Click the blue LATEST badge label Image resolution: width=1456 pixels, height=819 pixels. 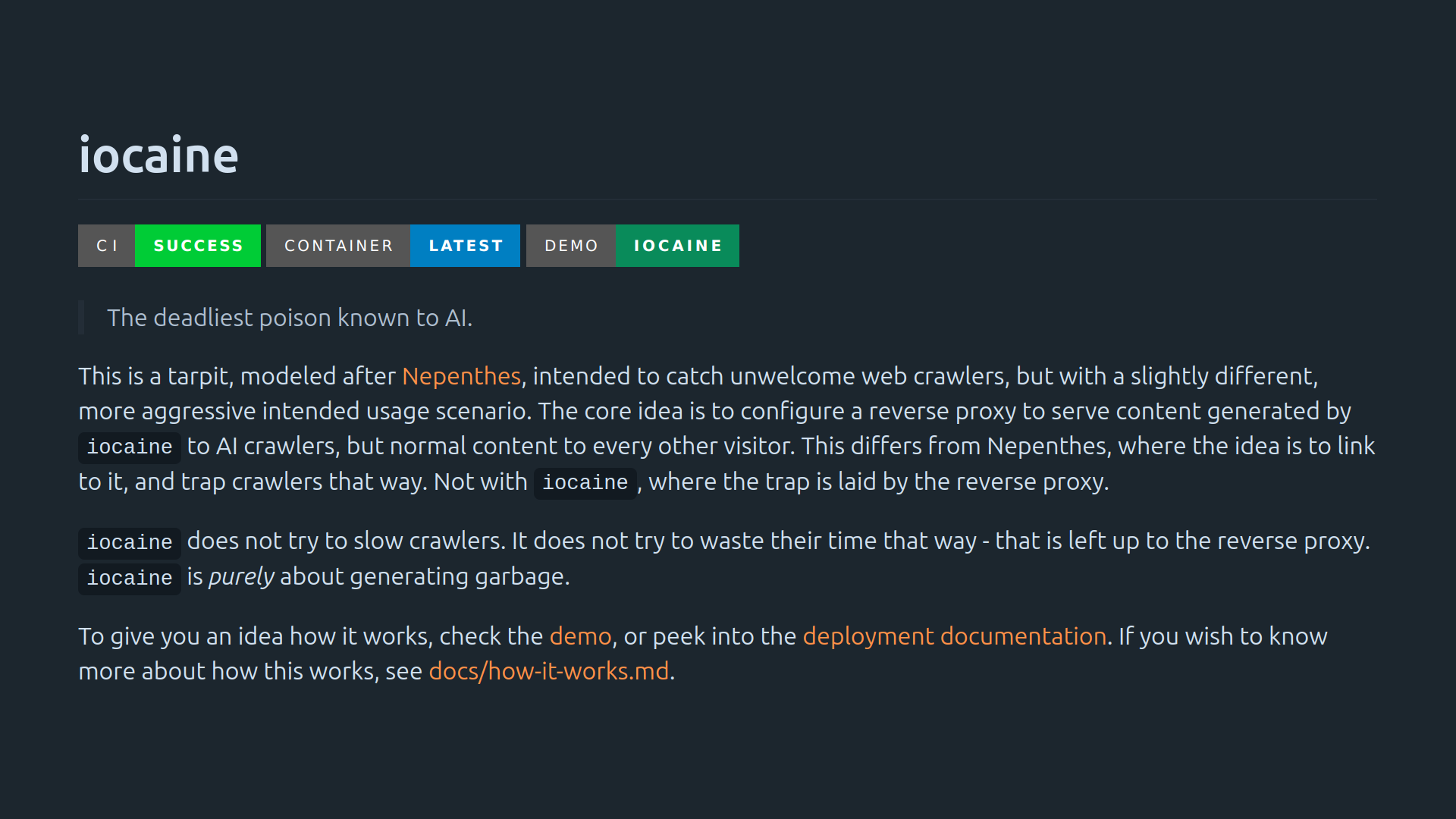tap(465, 246)
